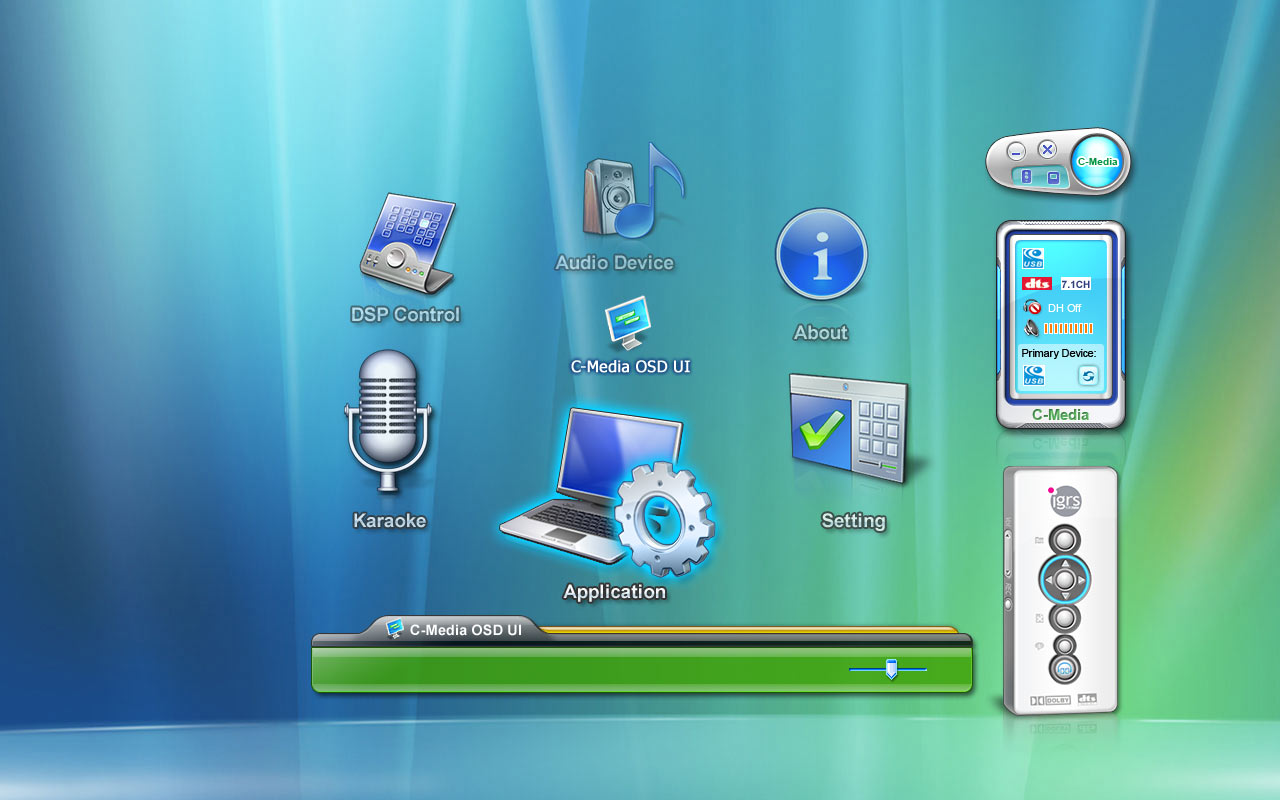
Task: Click the green C-Media text below device panel
Action: [1060, 415]
